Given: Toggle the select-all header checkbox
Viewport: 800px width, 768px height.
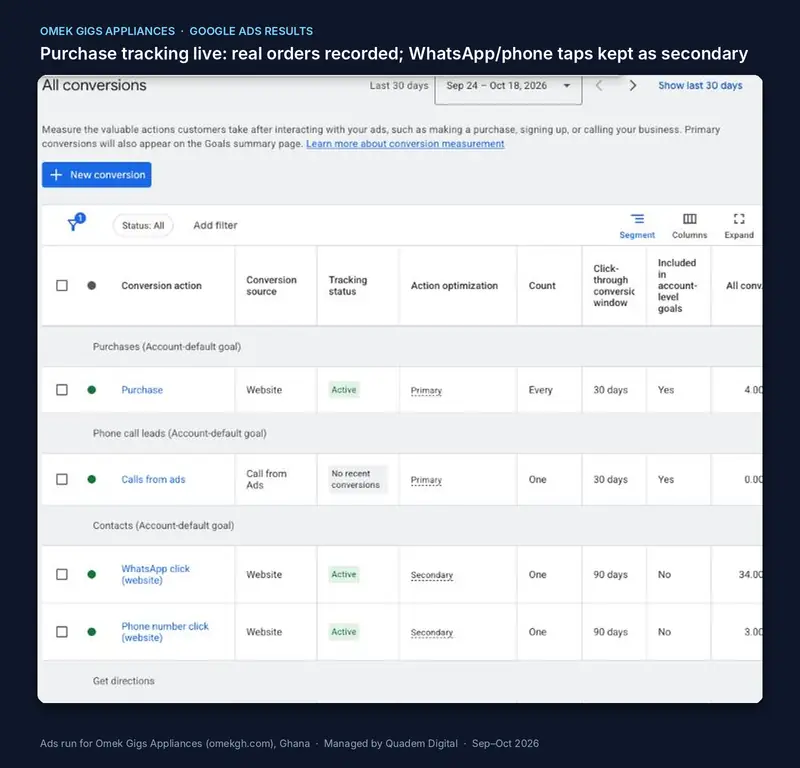Looking at the screenshot, I should pos(62,285).
